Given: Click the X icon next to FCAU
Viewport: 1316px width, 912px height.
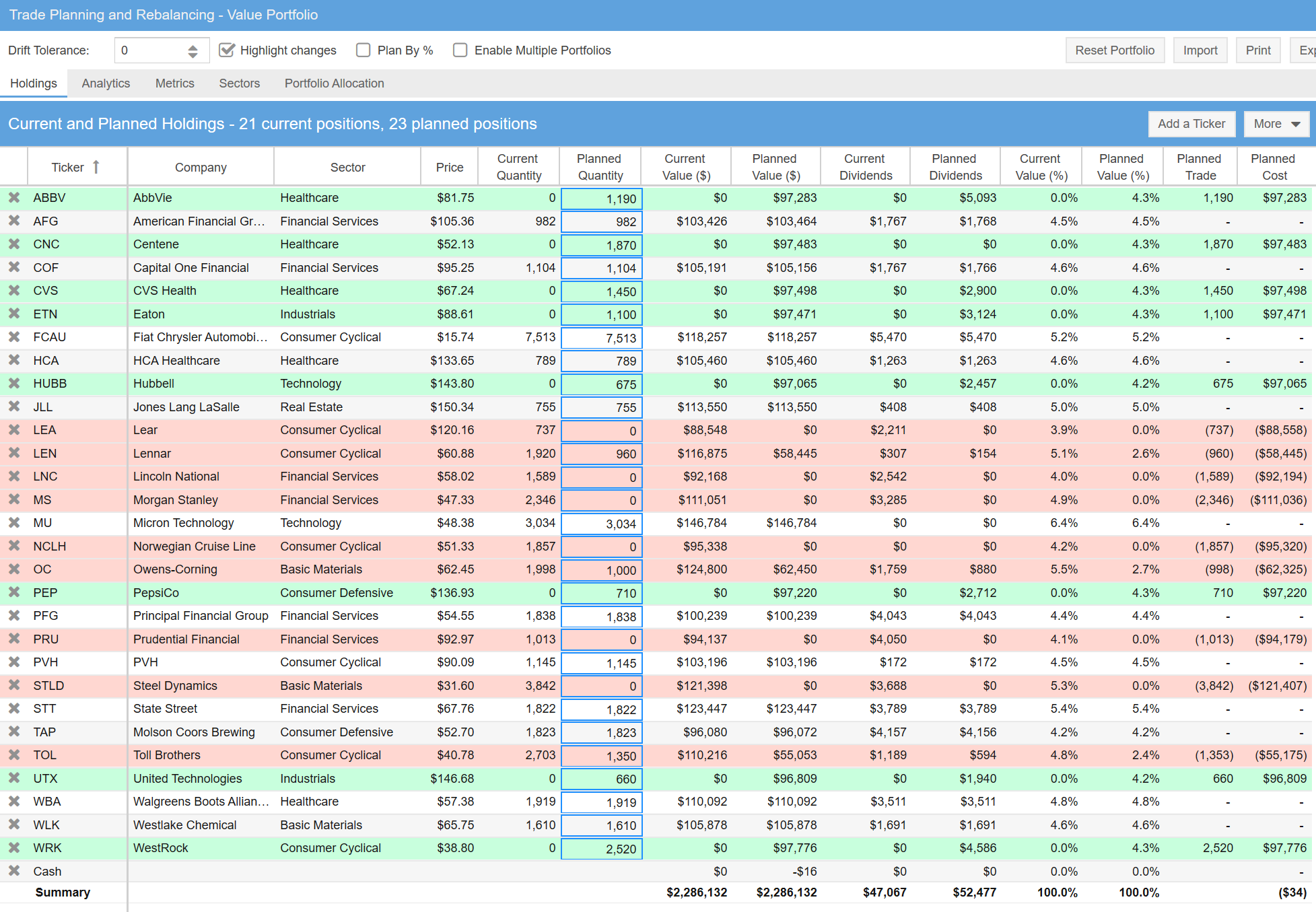Looking at the screenshot, I should tap(13, 337).
